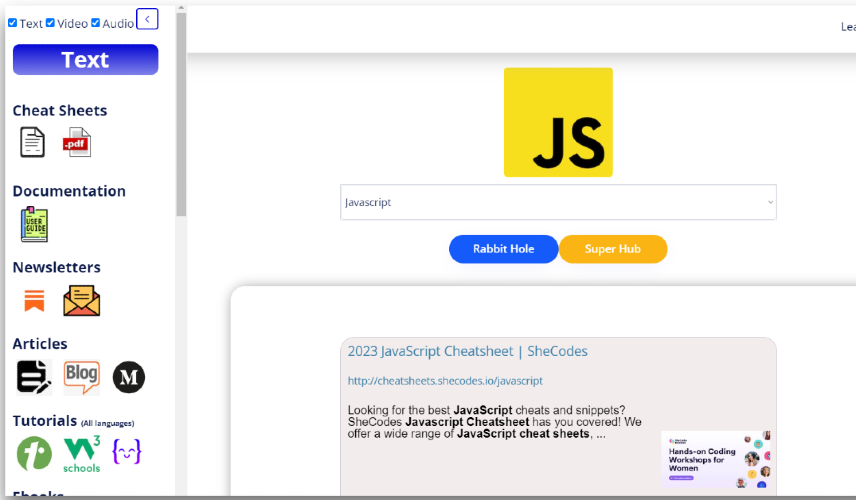Click the Newsletters heading
Image resolution: width=856 pixels, height=500 pixels.
57,267
